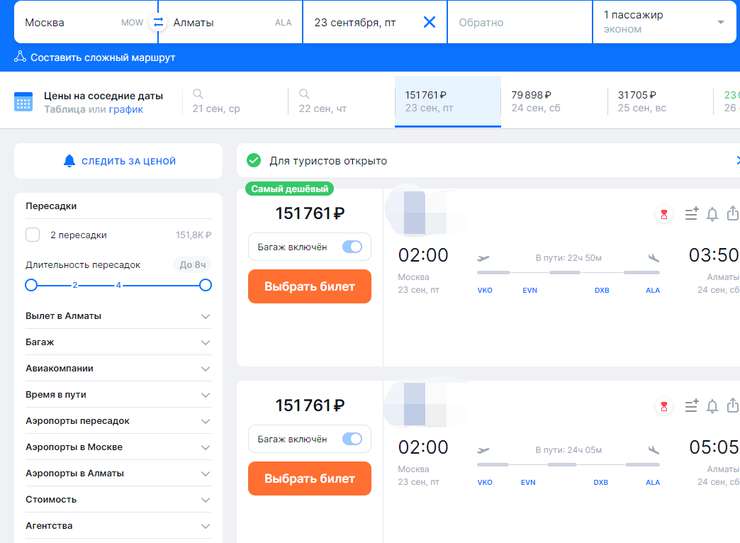
Task: Click the swap cities arrows icon
Action: click(x=157, y=22)
